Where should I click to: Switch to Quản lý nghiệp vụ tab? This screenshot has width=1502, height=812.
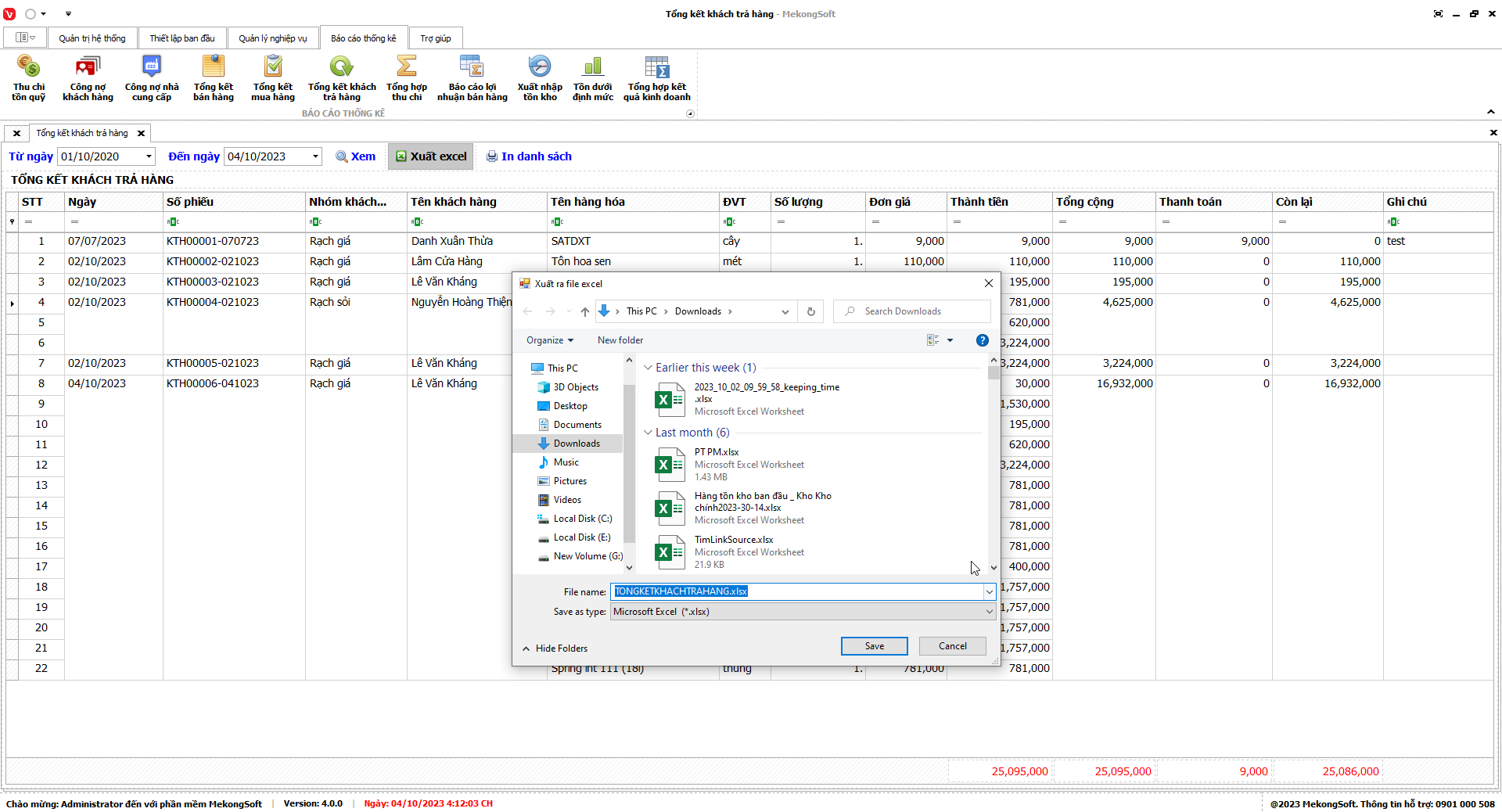272,38
